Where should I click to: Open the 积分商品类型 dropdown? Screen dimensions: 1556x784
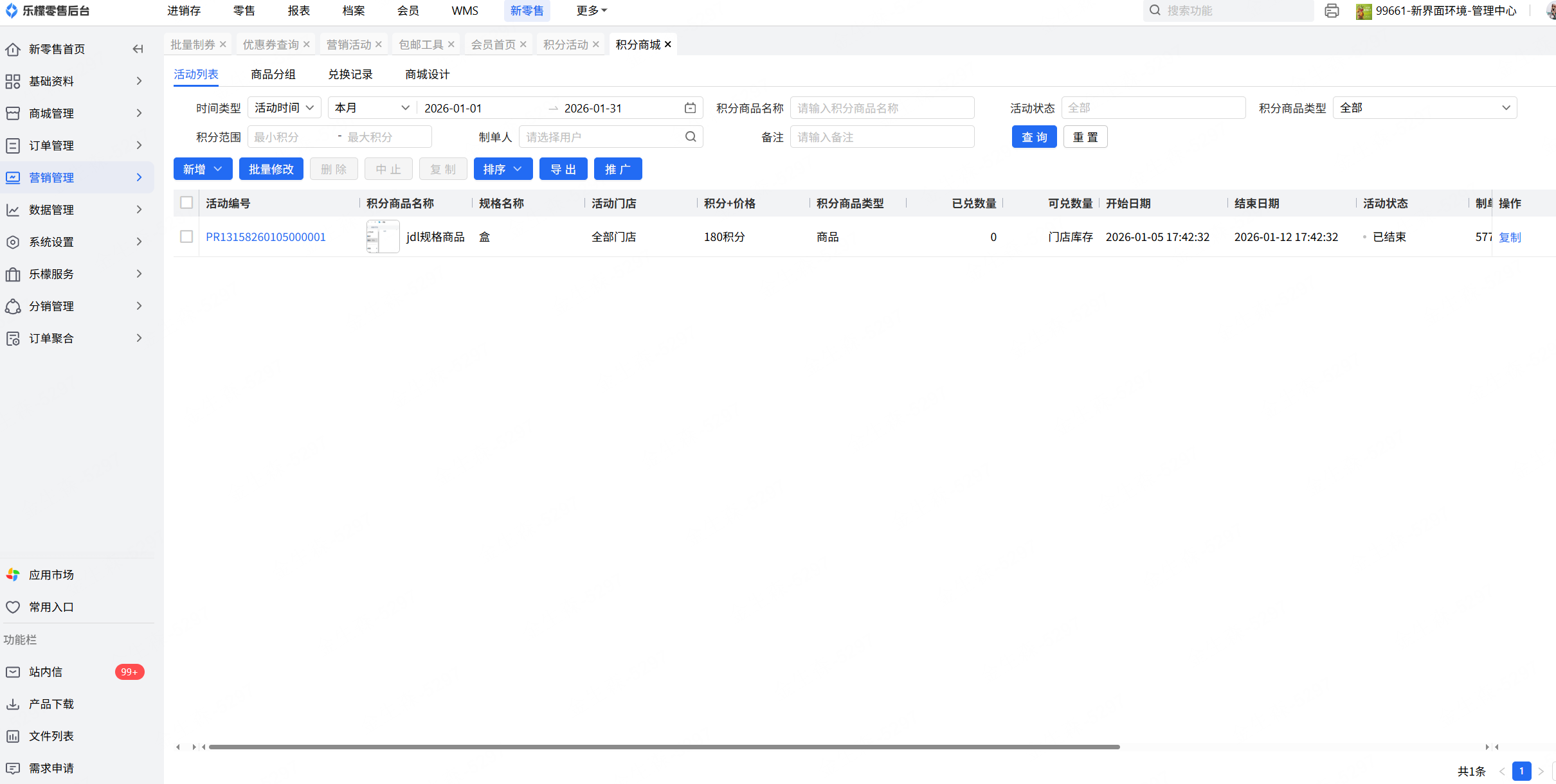tap(1424, 108)
